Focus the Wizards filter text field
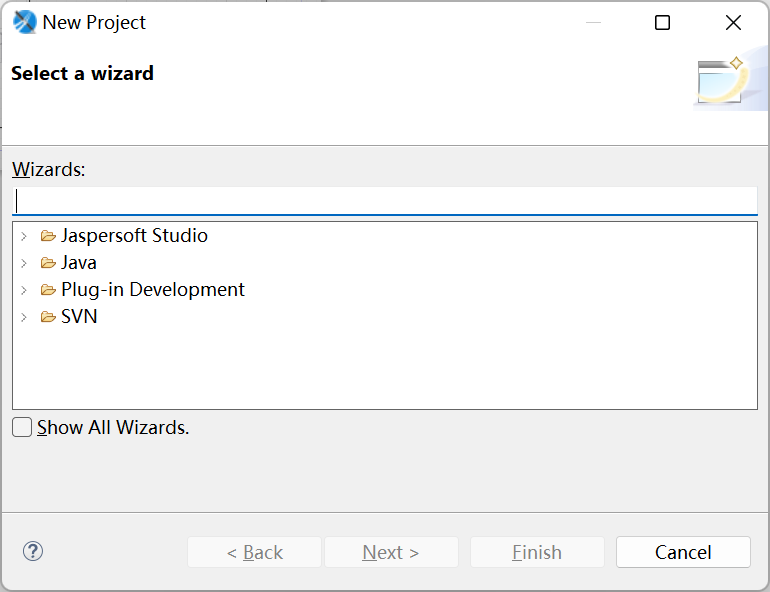 [x=385, y=200]
